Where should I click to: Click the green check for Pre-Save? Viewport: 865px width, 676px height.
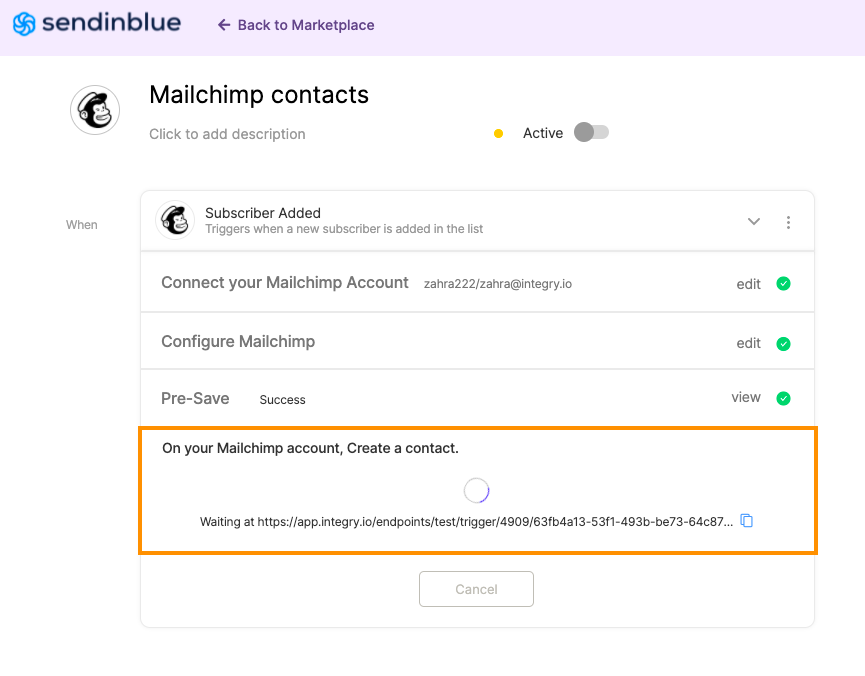pyautogui.click(x=783, y=398)
